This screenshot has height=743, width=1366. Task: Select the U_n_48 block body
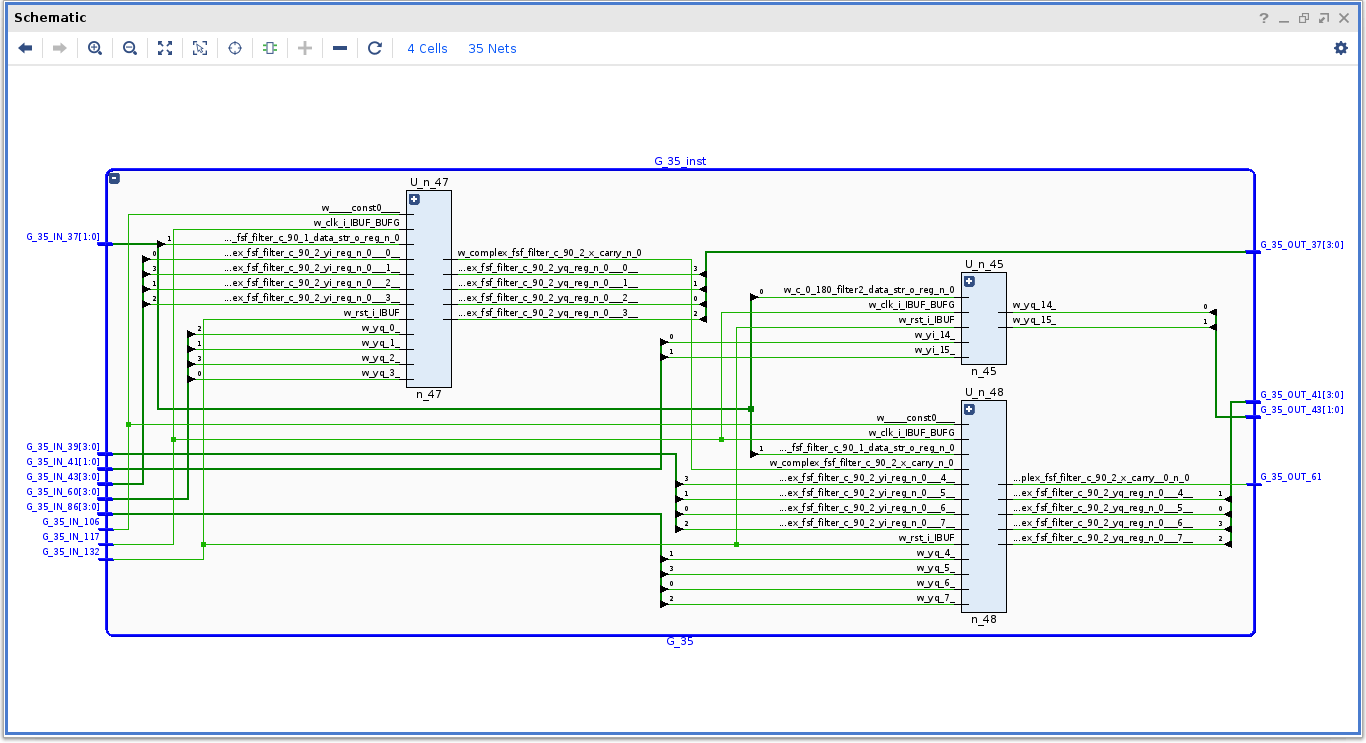tap(984, 506)
